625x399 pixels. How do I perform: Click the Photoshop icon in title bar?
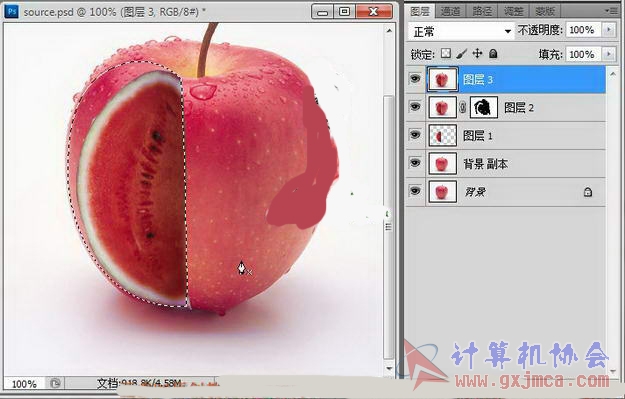tap(11, 11)
